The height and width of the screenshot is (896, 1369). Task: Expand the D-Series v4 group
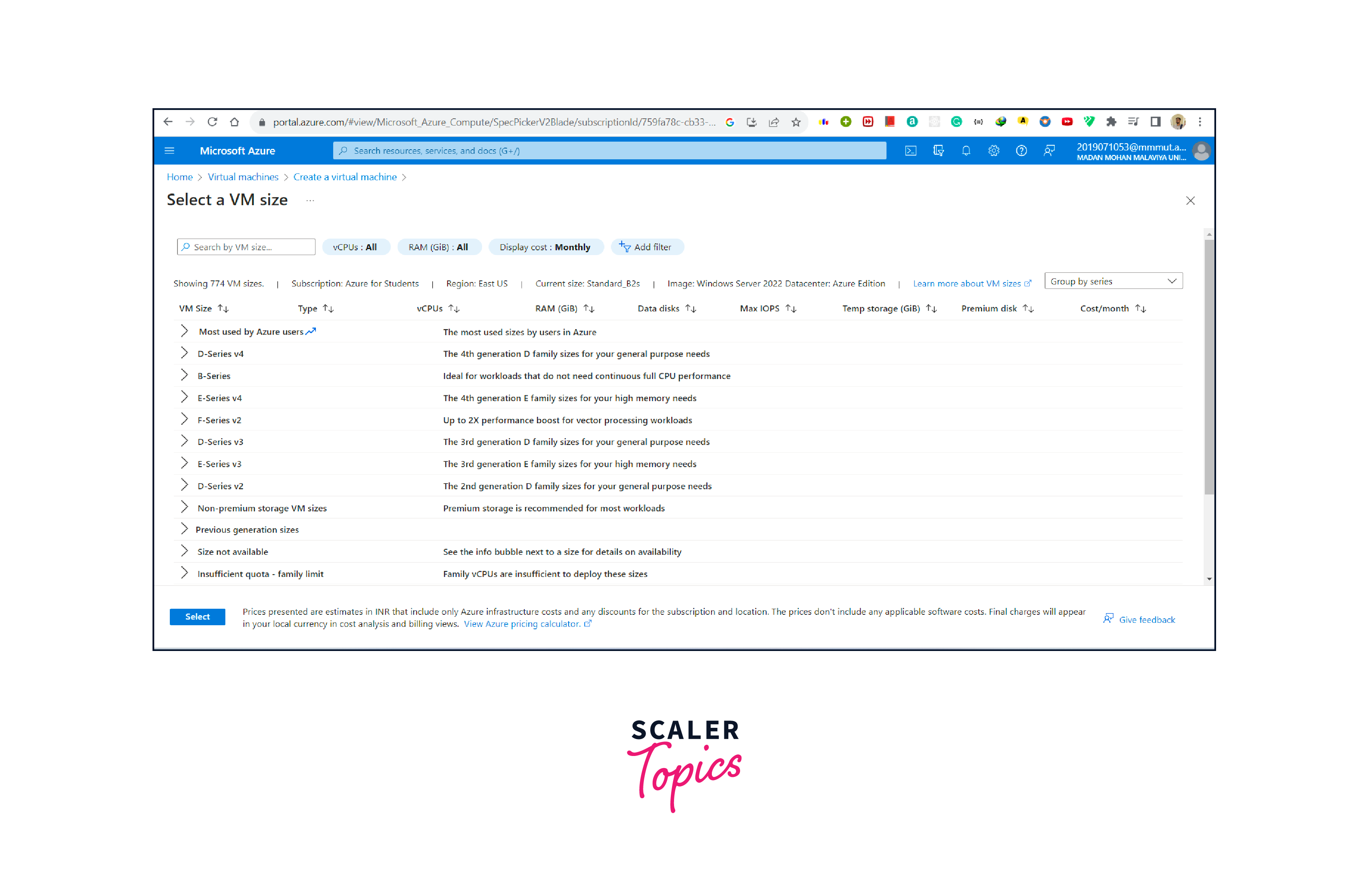184,354
